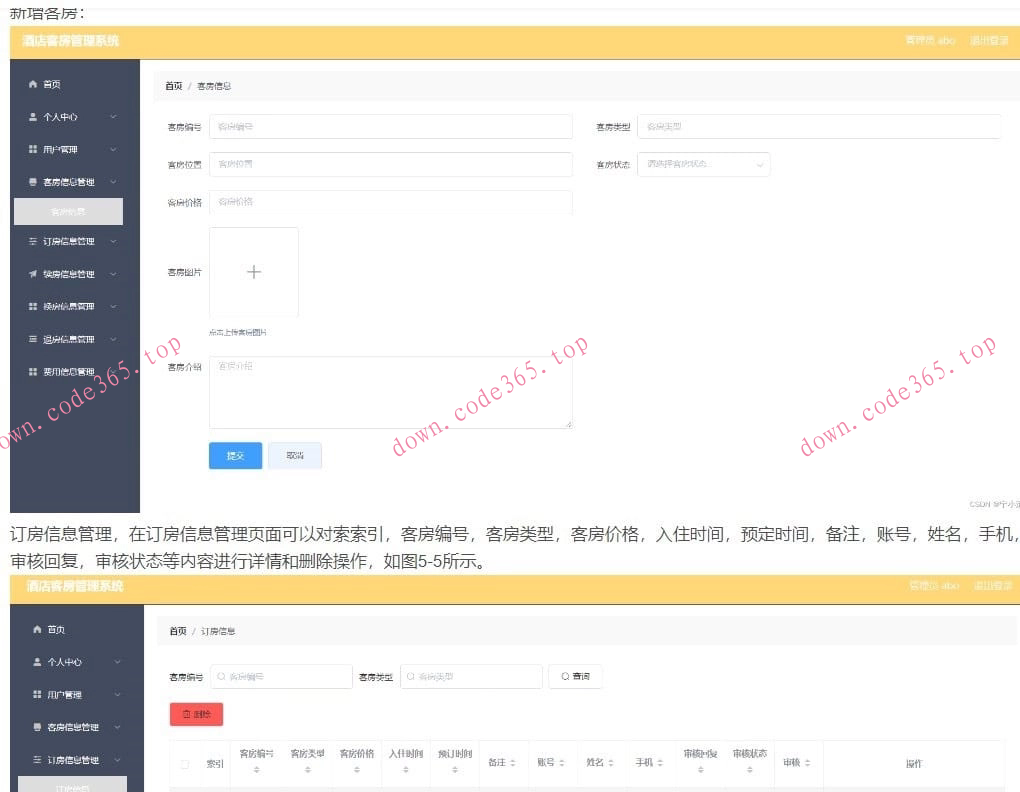Image resolution: width=1020 pixels, height=792 pixels.
Task: Sort the table by 审核回复 column arrows
Action: pyautogui.click(x=701, y=769)
